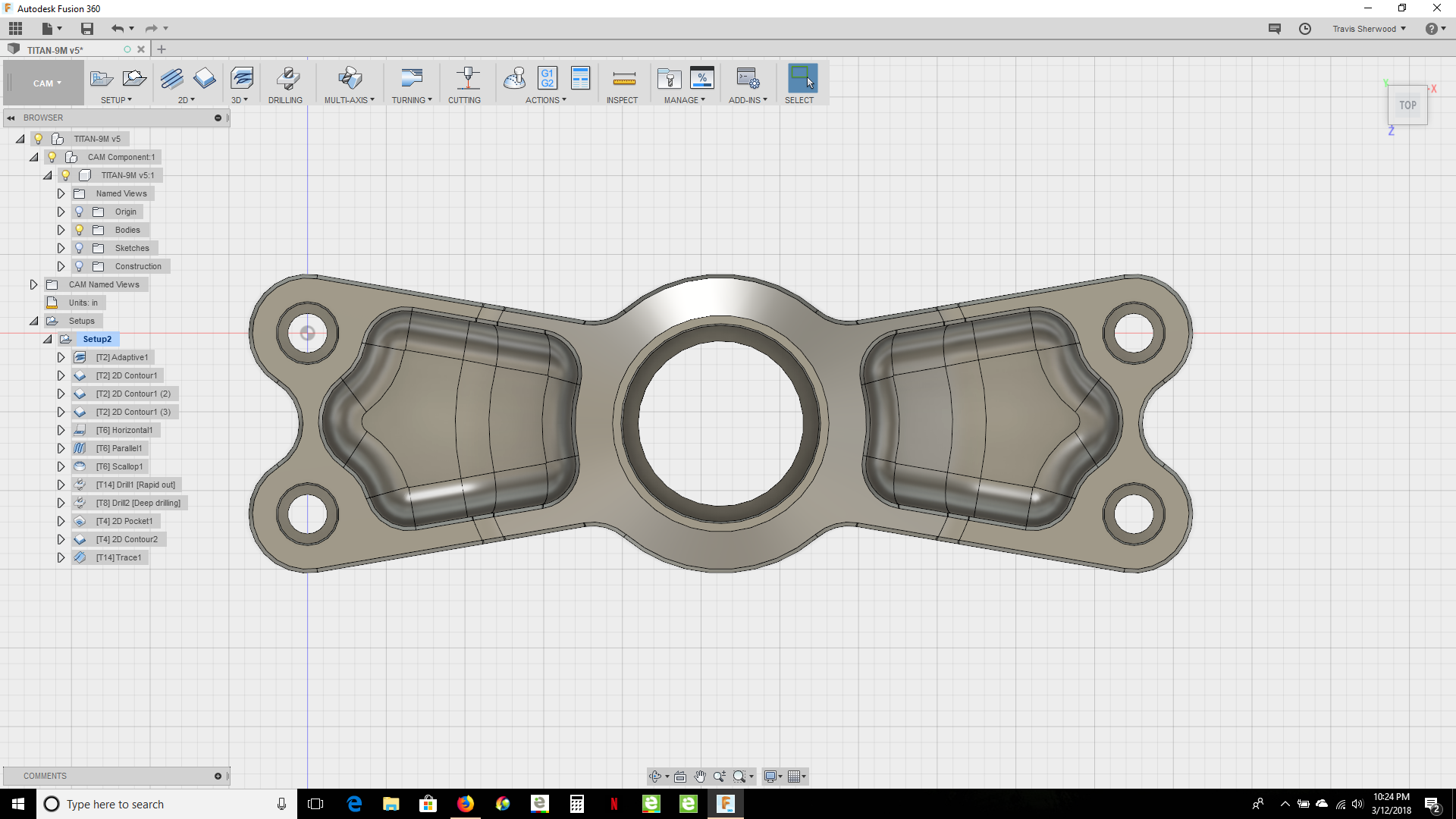The height and width of the screenshot is (819, 1456).
Task: Open the job status clock icon
Action: [x=1304, y=29]
